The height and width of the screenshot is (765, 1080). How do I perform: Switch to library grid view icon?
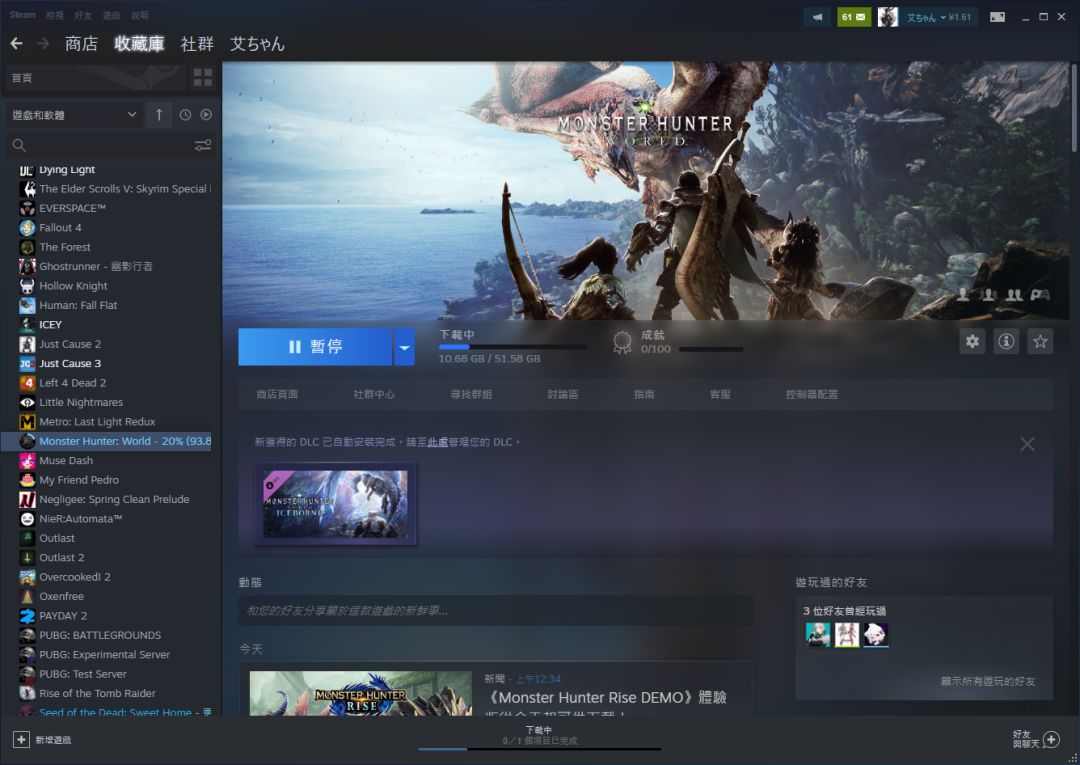click(202, 78)
